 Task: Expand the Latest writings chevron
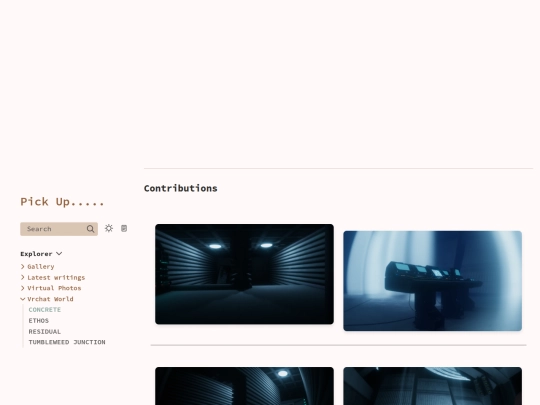pos(23,278)
